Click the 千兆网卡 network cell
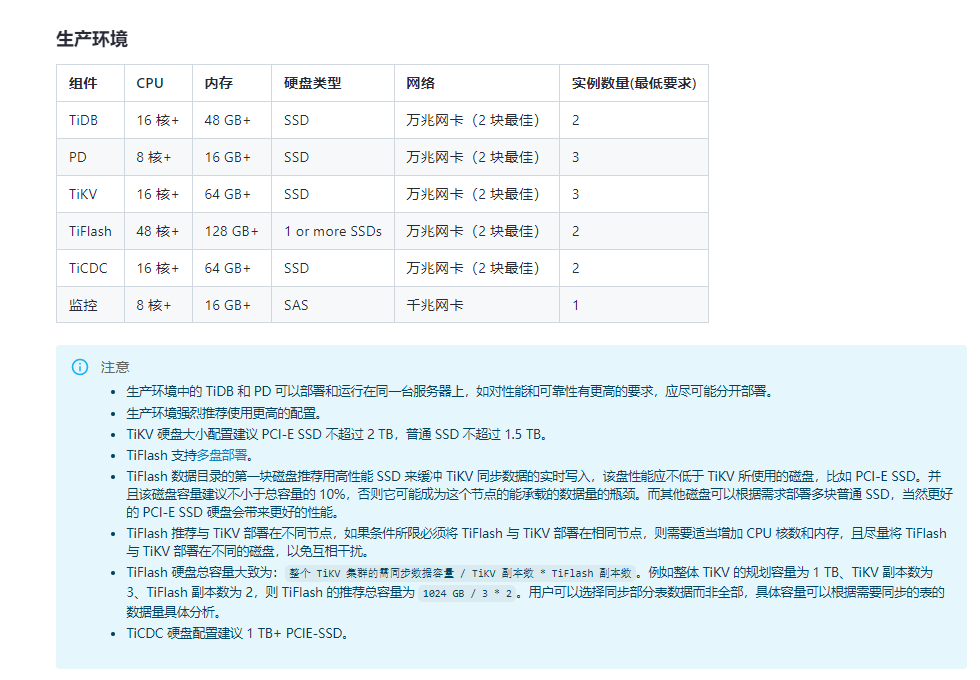 [x=477, y=305]
